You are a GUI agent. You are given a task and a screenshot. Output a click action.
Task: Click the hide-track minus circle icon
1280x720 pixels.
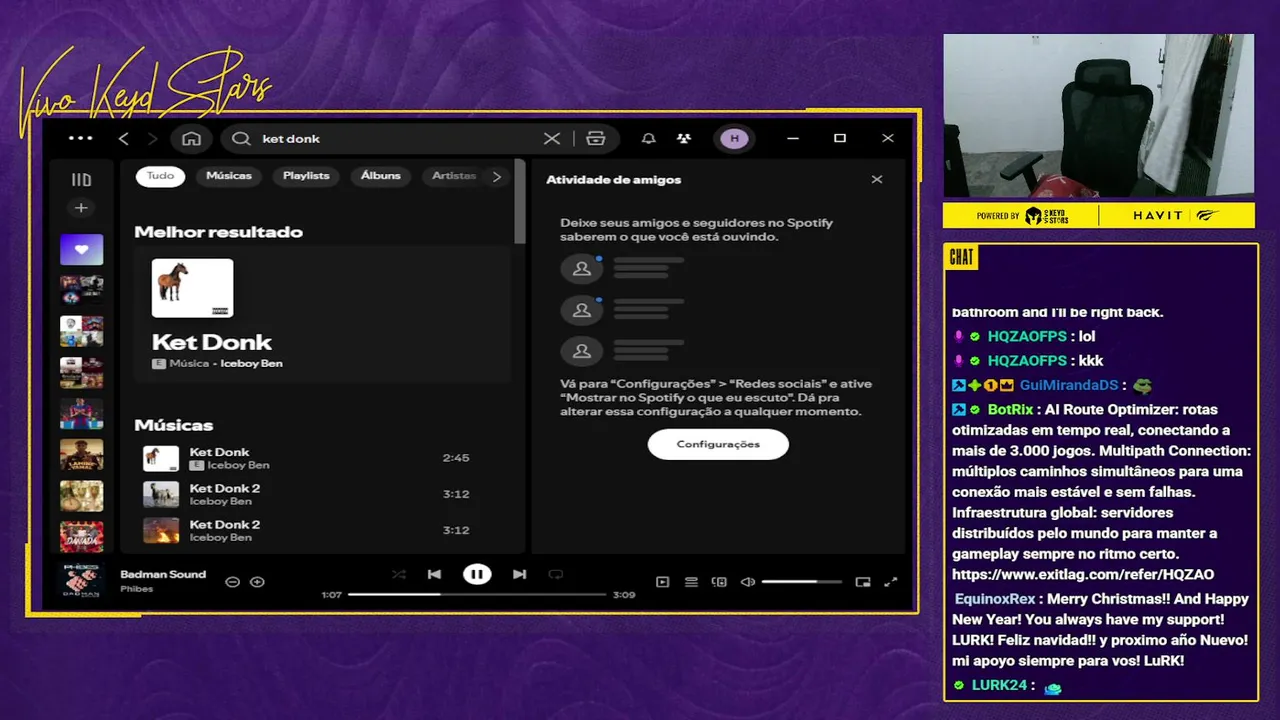click(232, 582)
